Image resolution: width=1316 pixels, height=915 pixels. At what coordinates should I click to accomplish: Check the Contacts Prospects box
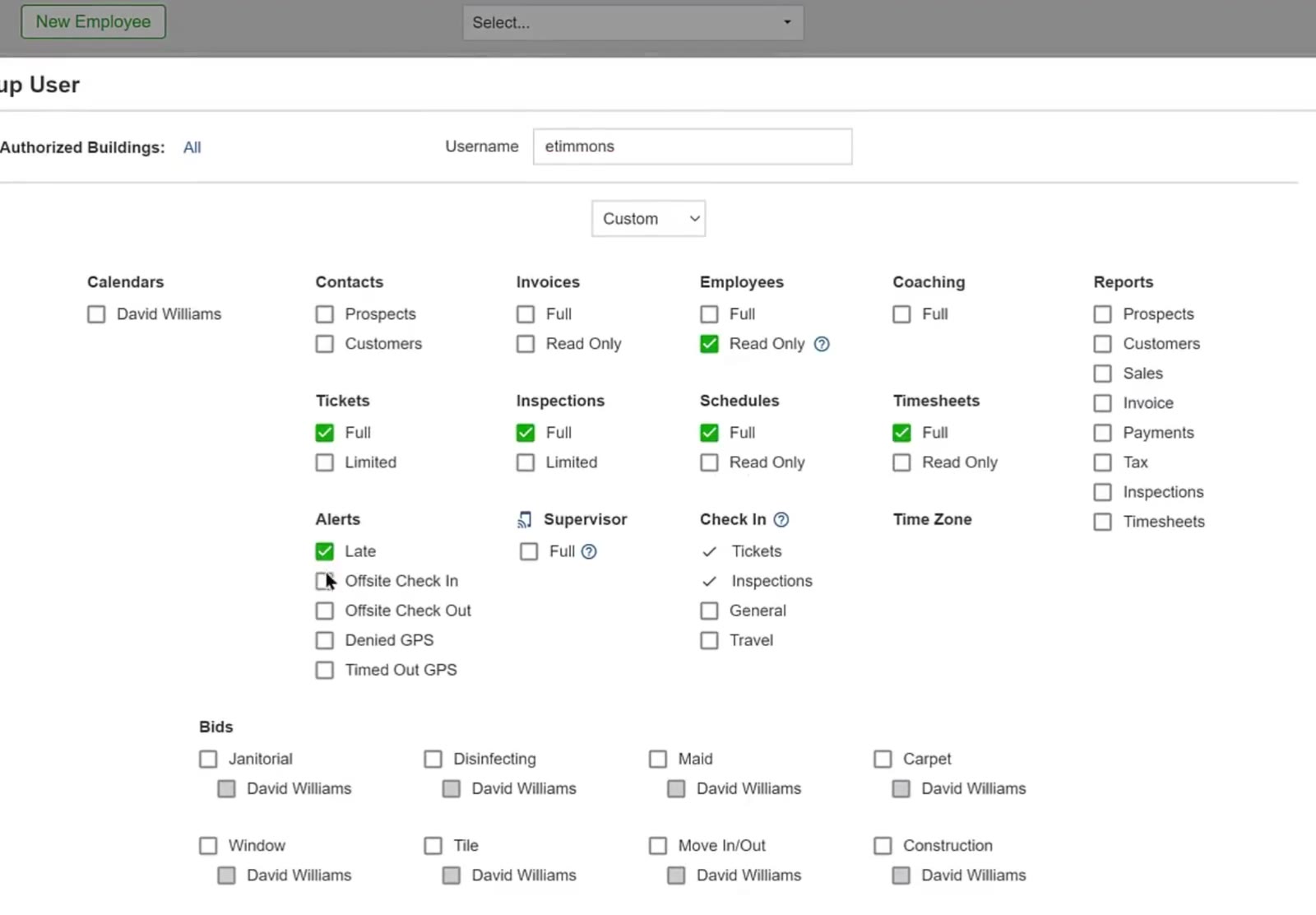(x=325, y=314)
